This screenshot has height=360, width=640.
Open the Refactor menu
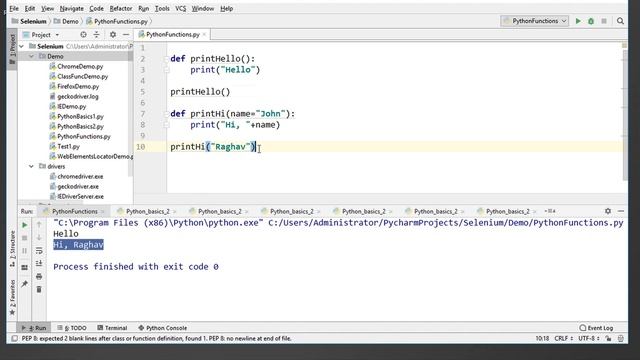click(121, 8)
